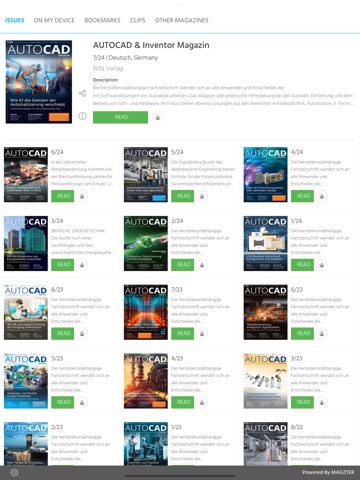360x480 pixels.
Task: Open the 6/24 cover thumbnail
Action: 26,175
